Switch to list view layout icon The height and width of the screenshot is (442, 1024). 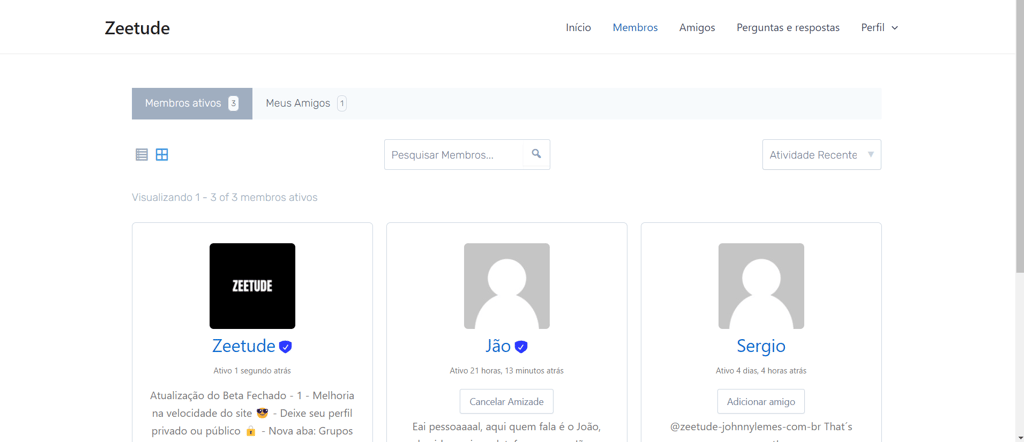pyautogui.click(x=142, y=155)
